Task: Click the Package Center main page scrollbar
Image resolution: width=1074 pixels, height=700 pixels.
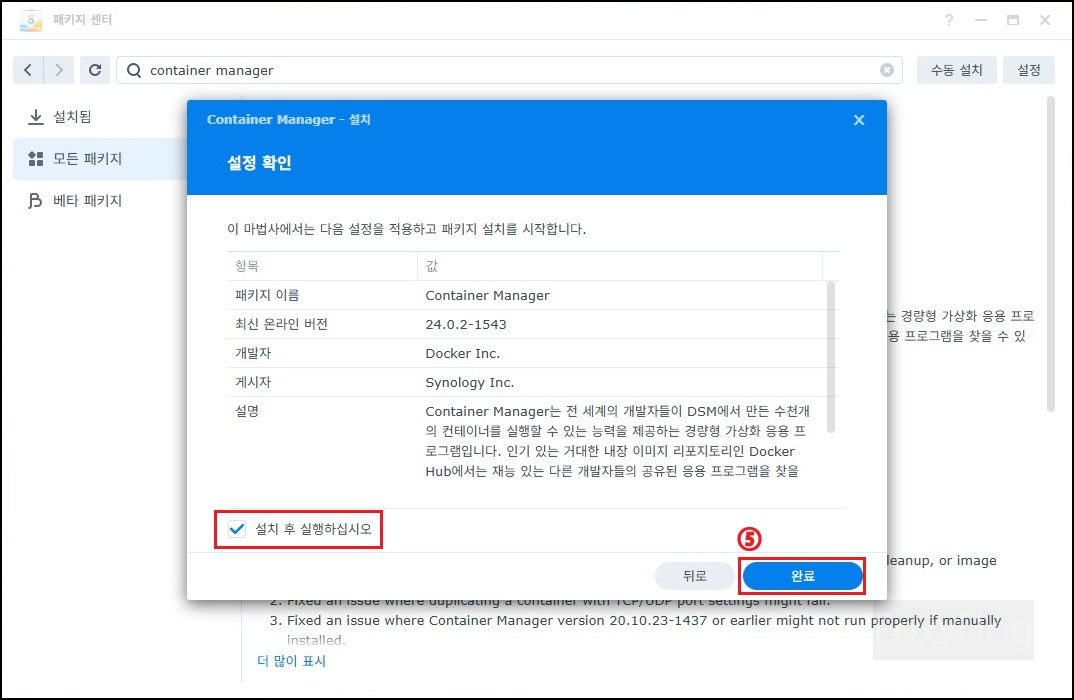Action: [1051, 253]
